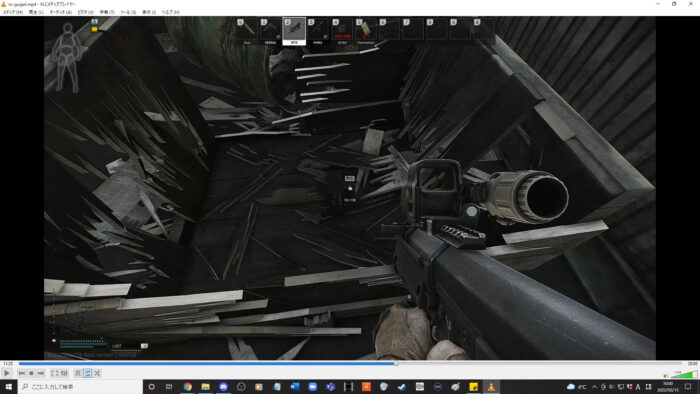Toggle the loop playback mode

[88, 373]
